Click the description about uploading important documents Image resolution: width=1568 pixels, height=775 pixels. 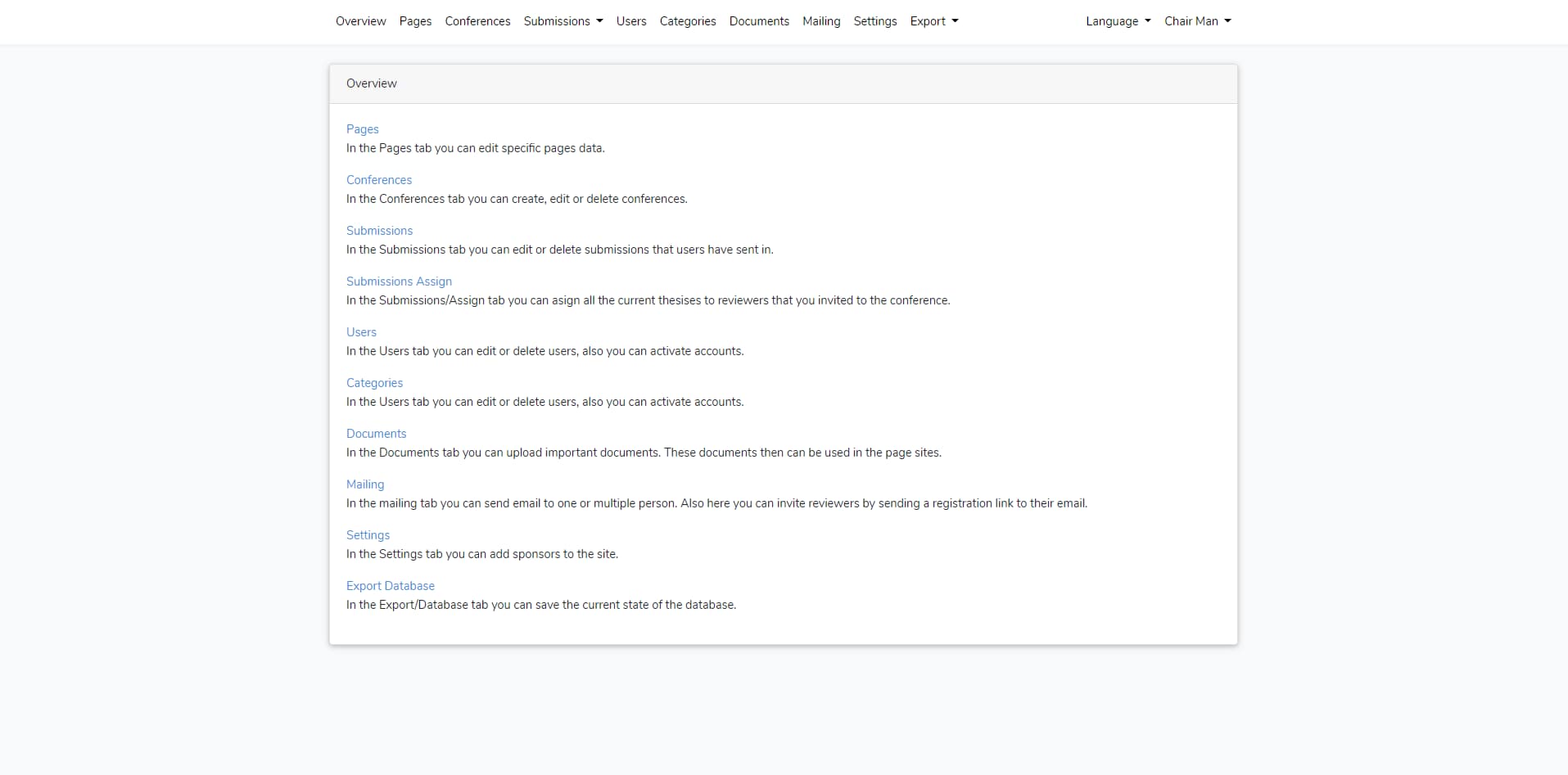[x=644, y=453]
